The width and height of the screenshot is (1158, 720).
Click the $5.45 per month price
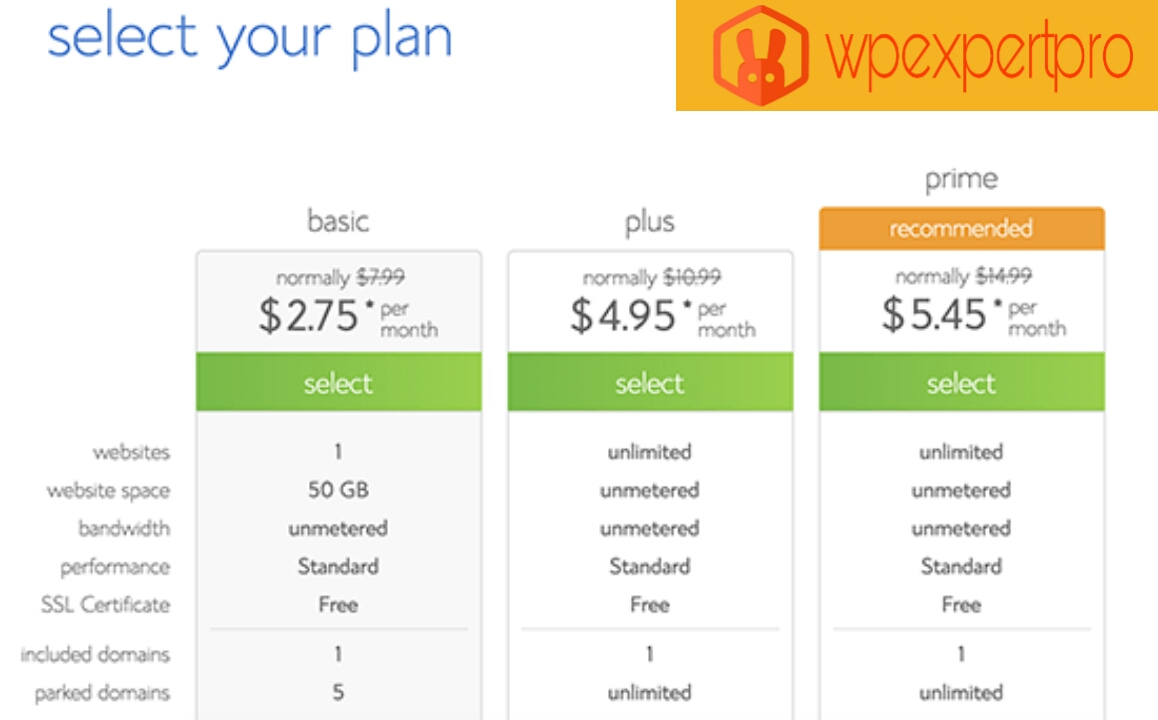point(973,315)
